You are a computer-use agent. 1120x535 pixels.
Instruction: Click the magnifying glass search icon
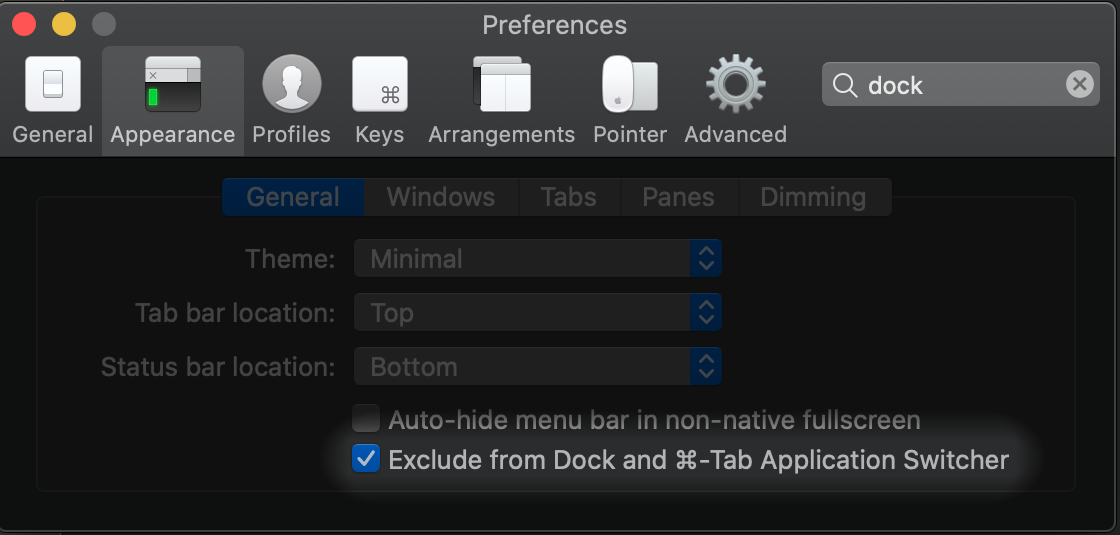845,86
